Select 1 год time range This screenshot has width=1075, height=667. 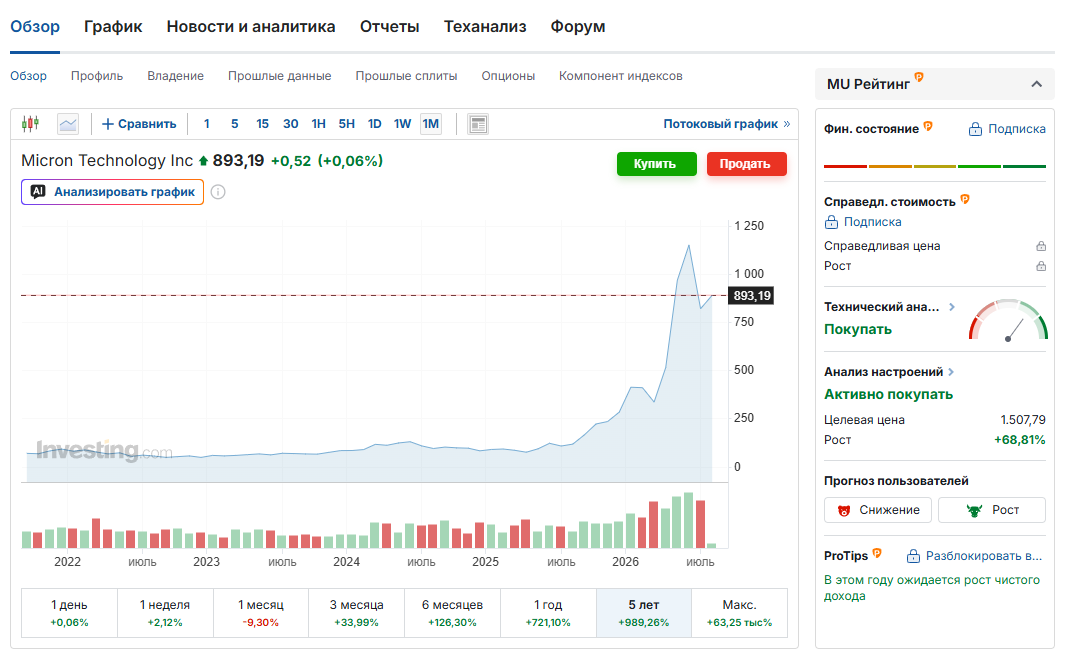[x=548, y=613]
